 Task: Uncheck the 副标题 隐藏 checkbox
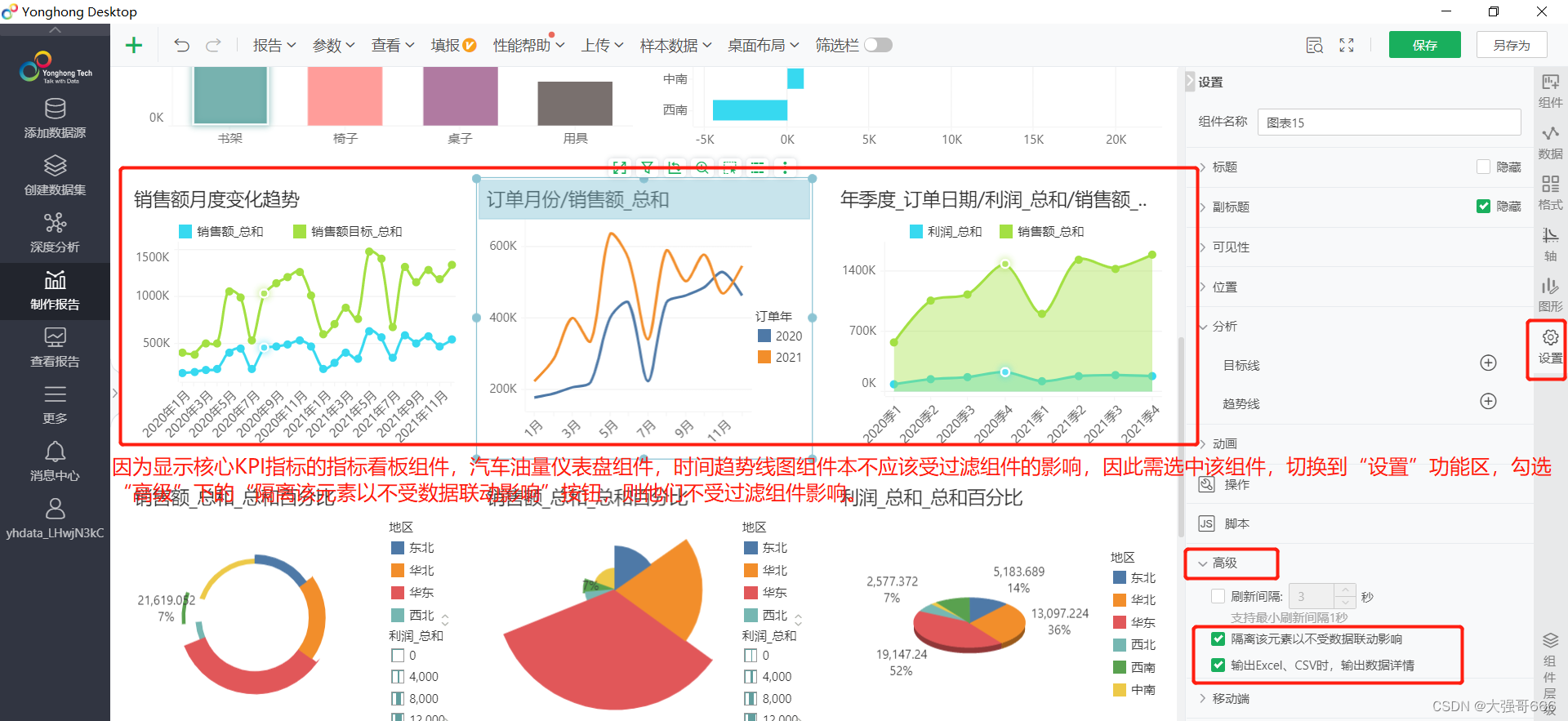[1483, 207]
